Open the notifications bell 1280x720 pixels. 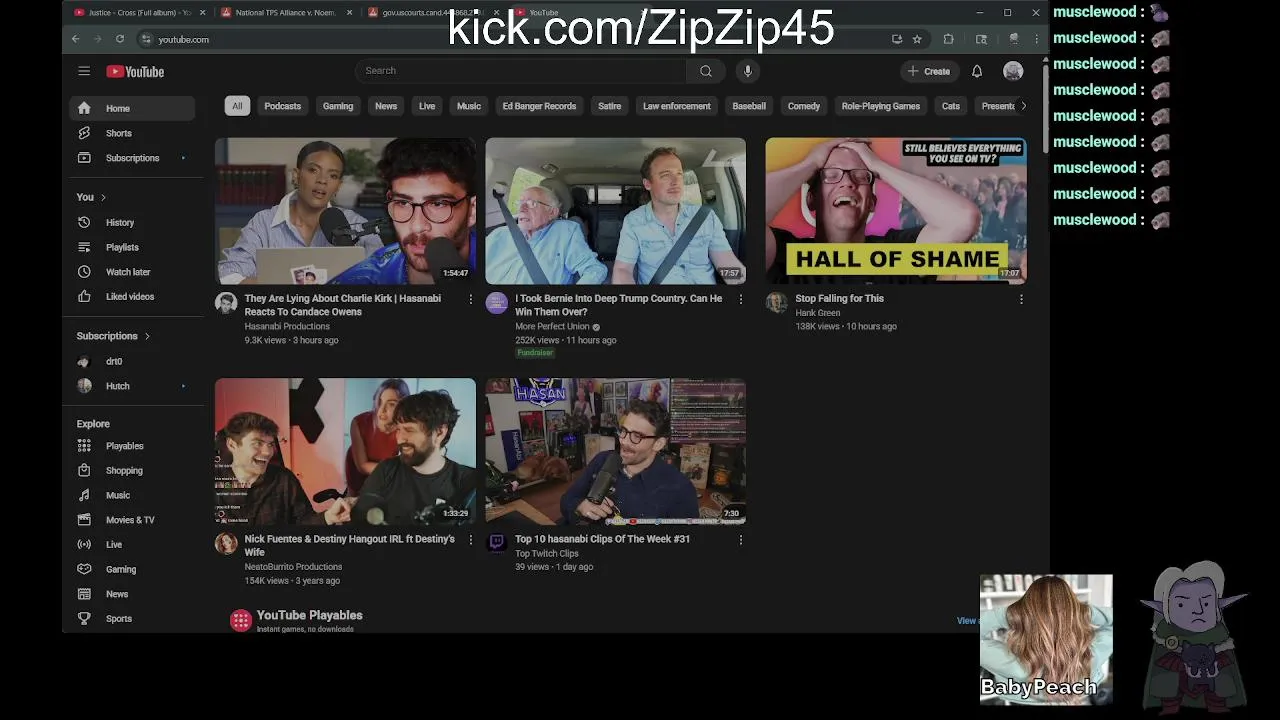click(977, 71)
